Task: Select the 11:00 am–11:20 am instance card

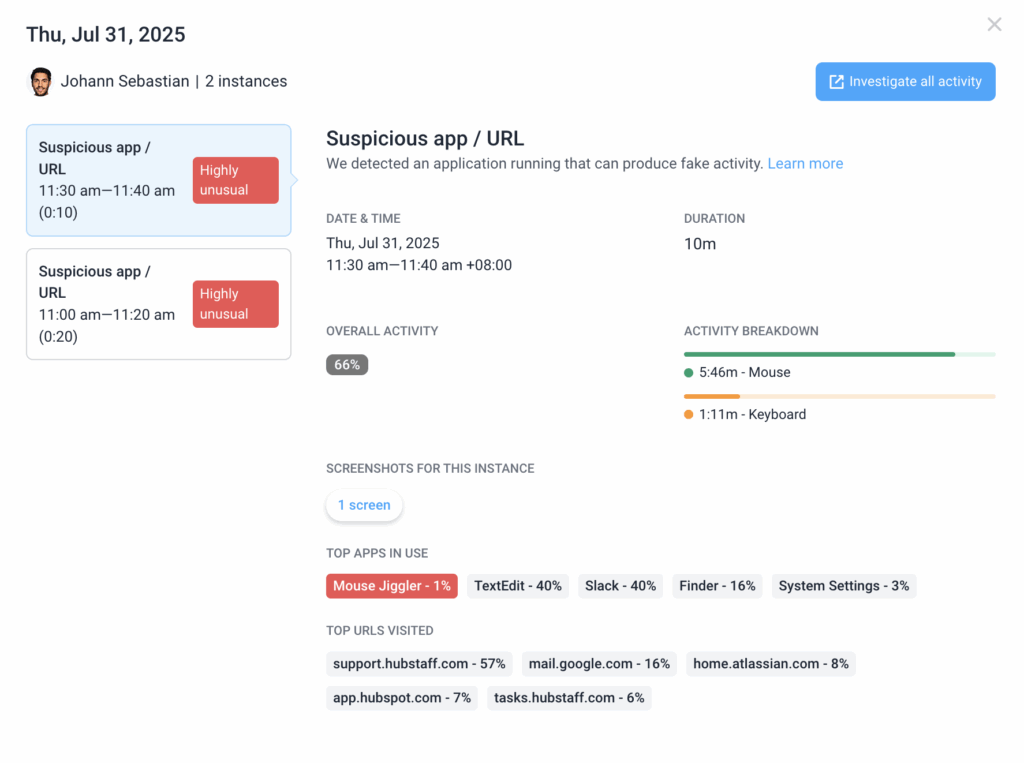Action: click(x=159, y=304)
